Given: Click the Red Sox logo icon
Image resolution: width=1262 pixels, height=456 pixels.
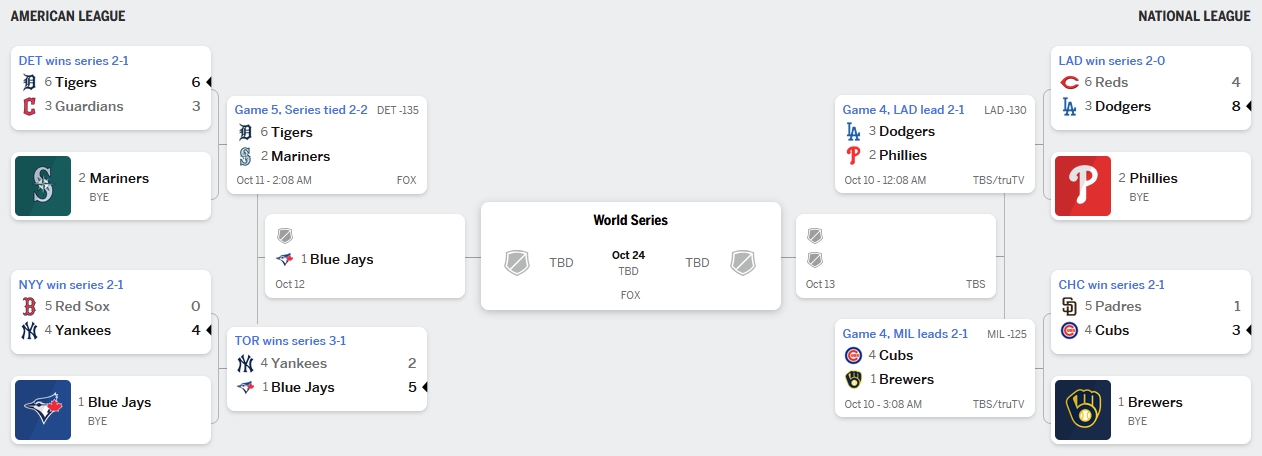Looking at the screenshot, I should [x=28, y=306].
